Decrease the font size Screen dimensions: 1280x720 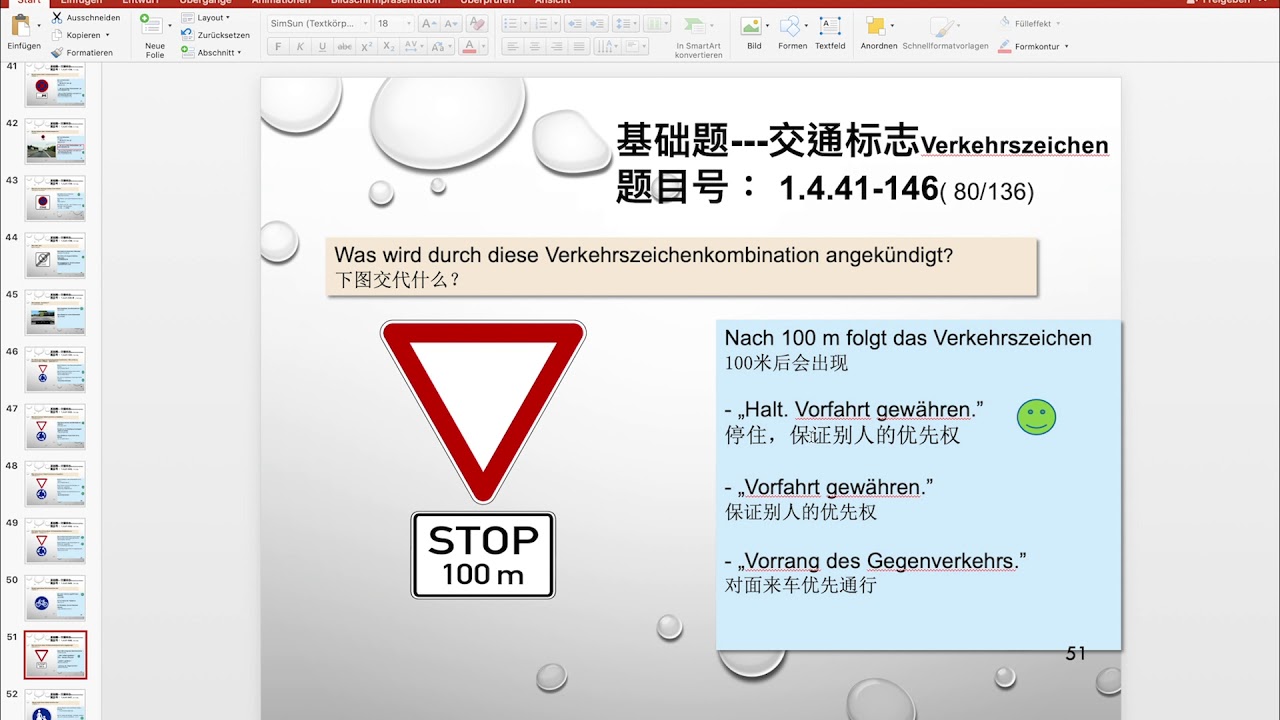(449, 23)
